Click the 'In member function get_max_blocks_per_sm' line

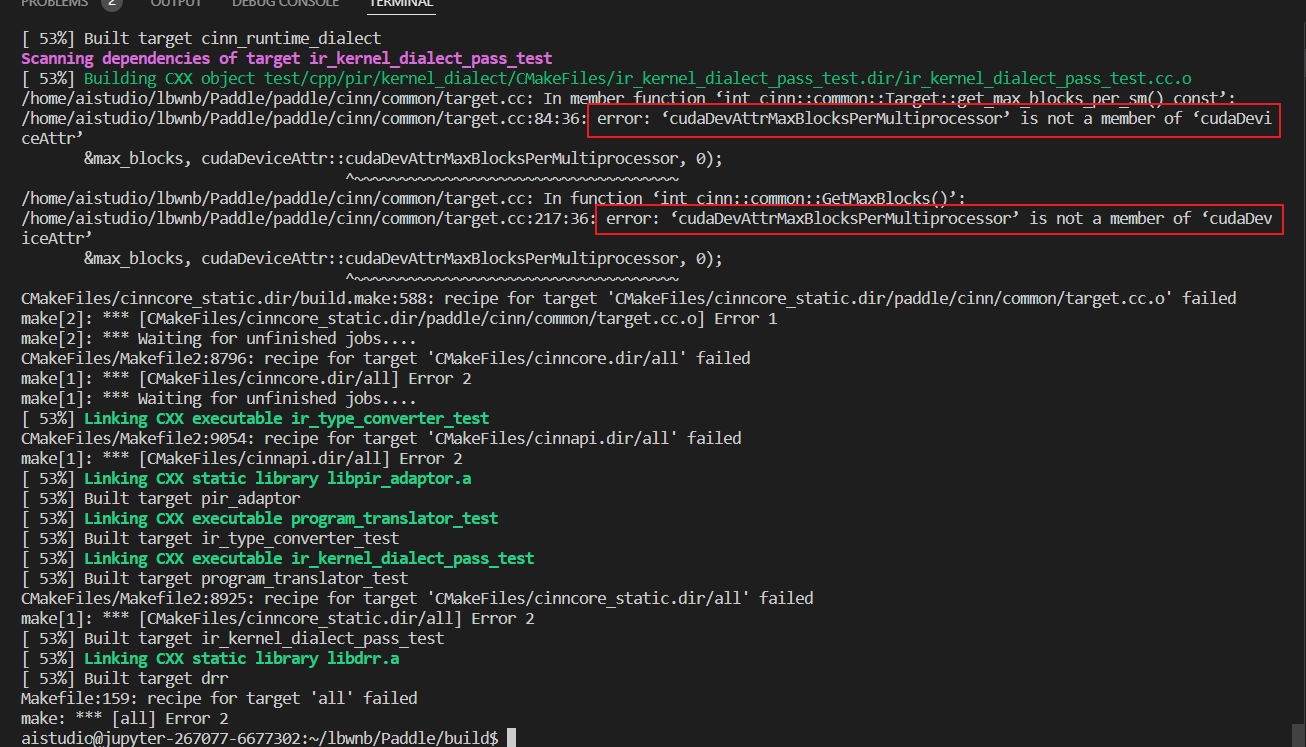[628, 99]
